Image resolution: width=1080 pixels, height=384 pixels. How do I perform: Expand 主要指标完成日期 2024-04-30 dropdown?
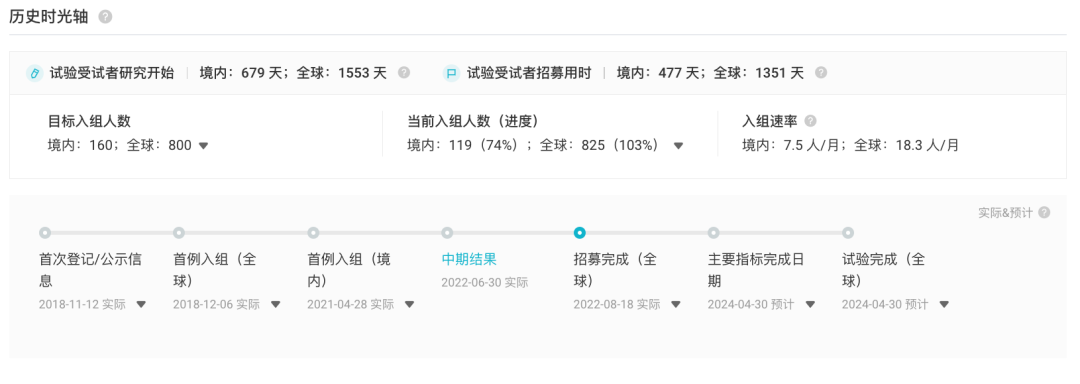[810, 304]
